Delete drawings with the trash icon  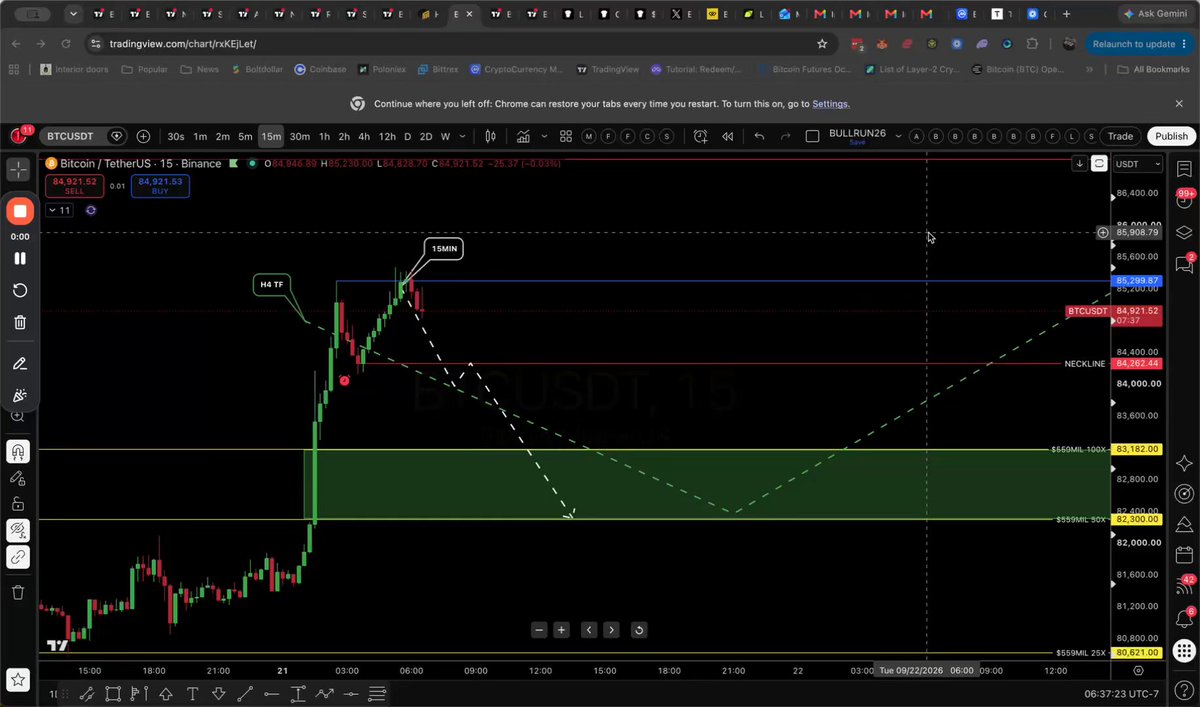click(x=18, y=592)
